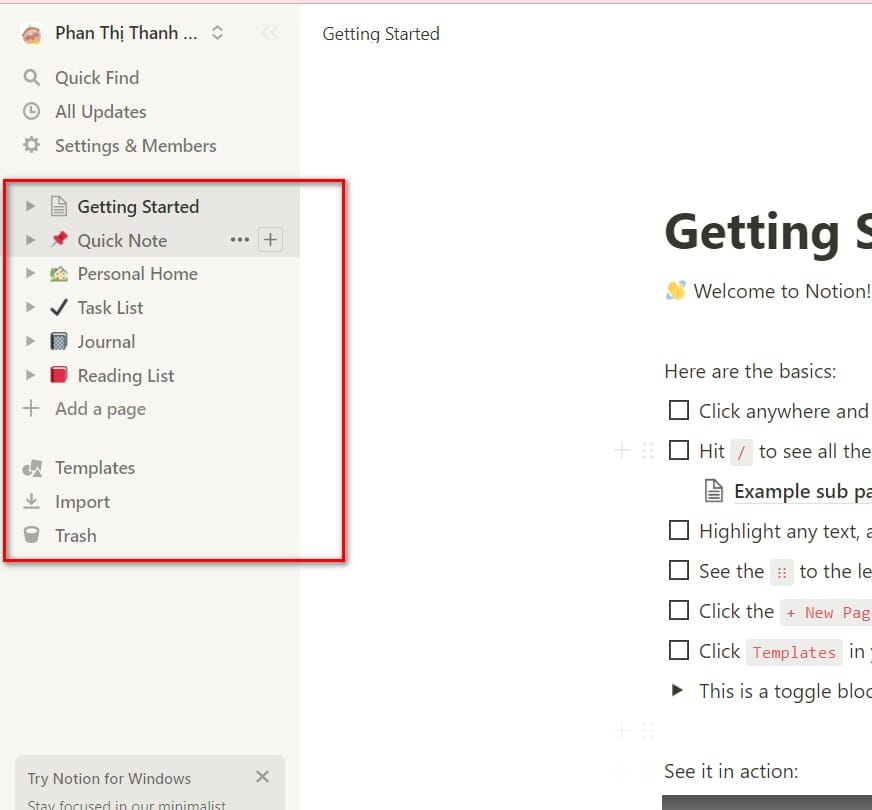
Task: Expand the Task List page tree
Action: 31,307
